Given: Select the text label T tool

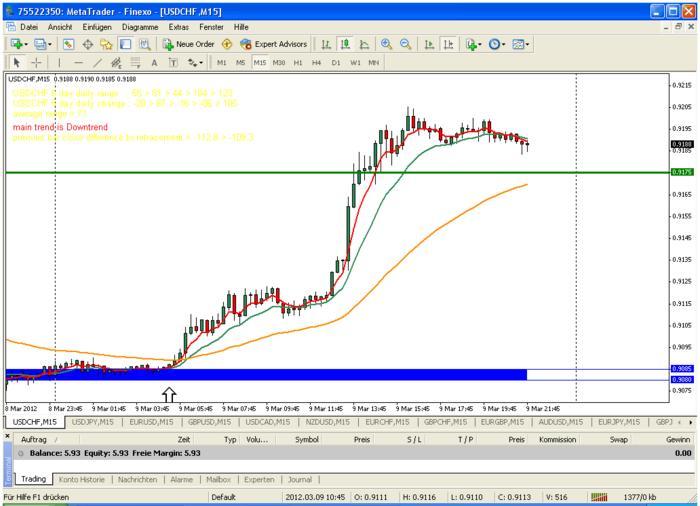Looking at the screenshot, I should click(x=173, y=63).
